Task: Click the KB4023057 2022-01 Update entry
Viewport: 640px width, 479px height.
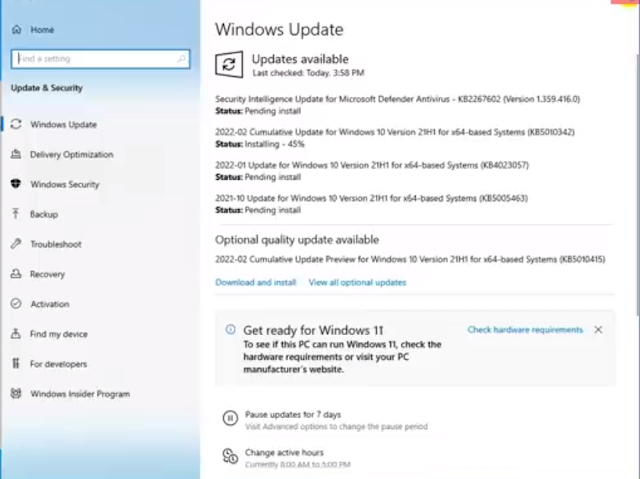Action: [x=372, y=165]
